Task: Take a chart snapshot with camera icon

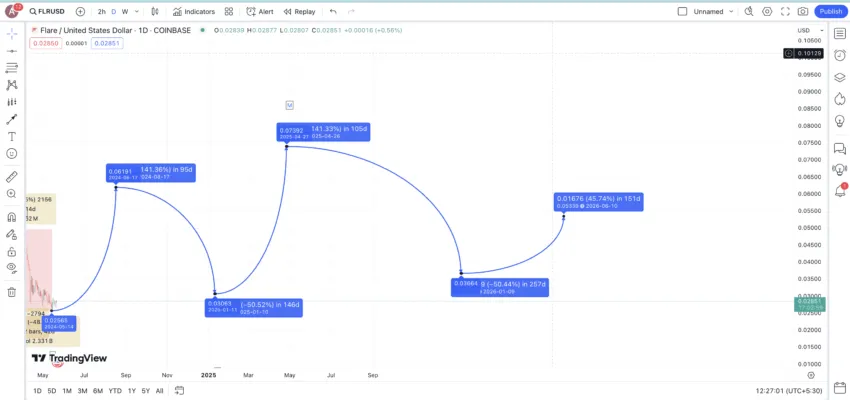Action: pos(803,11)
